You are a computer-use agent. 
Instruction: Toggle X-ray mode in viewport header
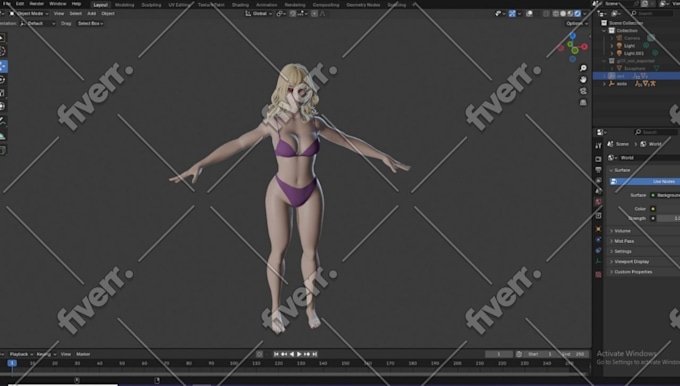pos(546,13)
